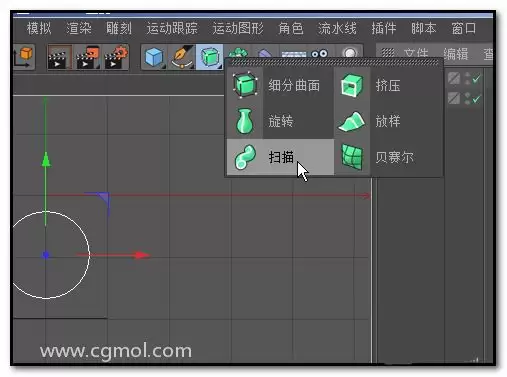Choose the 贝赛尔 bezier surface icon
Screen dimensions: 507x377
352,157
